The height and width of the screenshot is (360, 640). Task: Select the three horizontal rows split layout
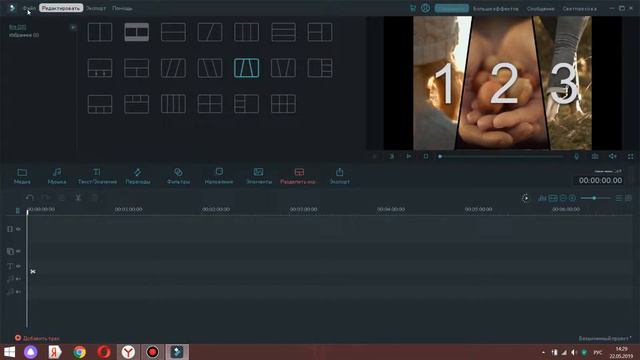(283, 32)
